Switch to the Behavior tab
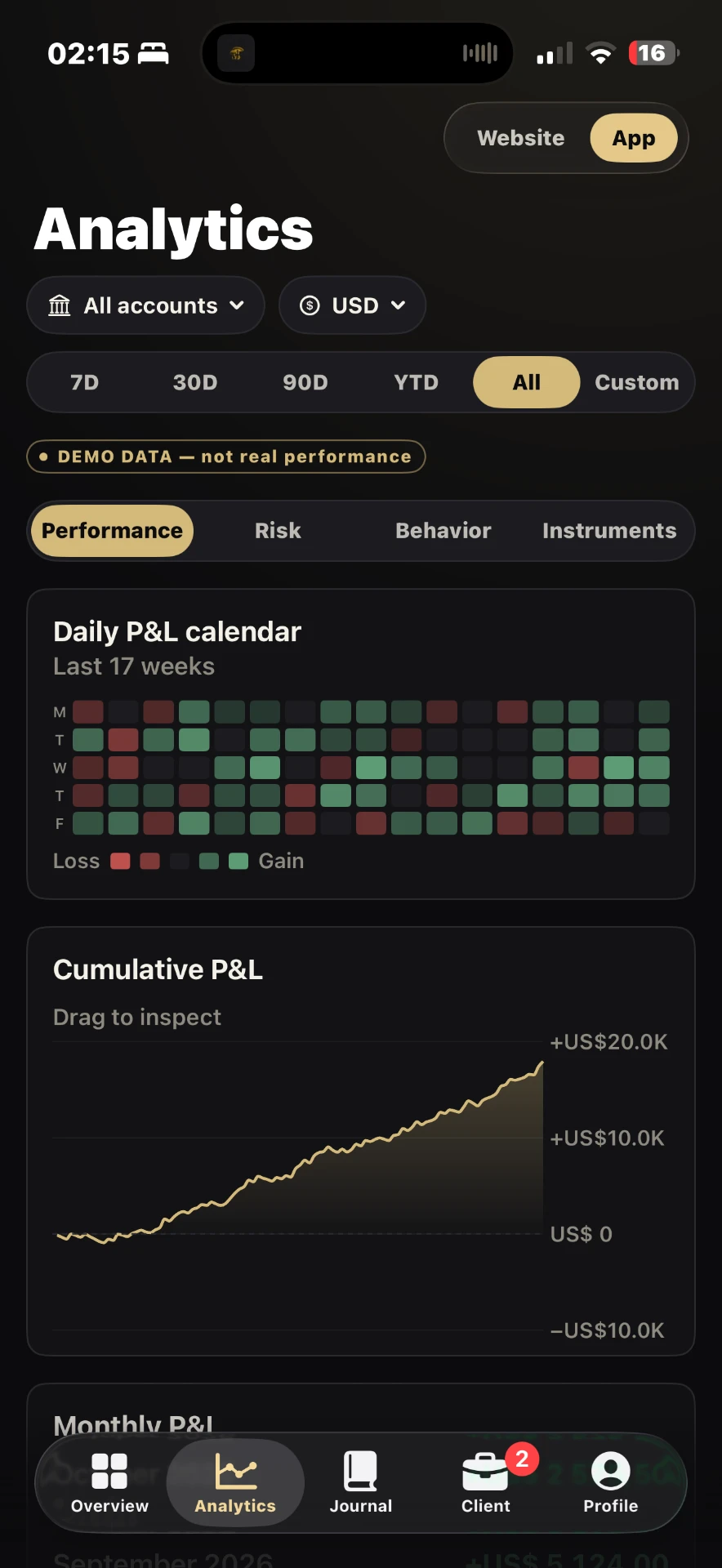 (443, 531)
